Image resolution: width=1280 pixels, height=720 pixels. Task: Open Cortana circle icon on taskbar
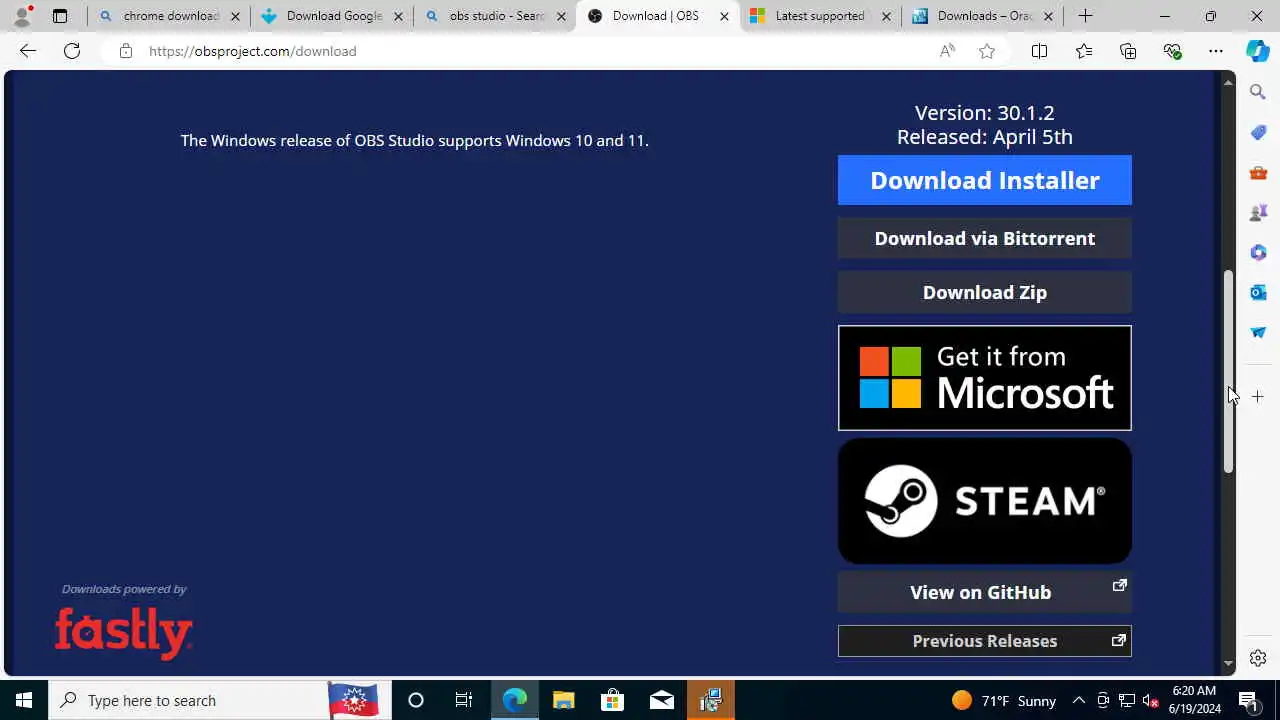pyautogui.click(x=416, y=700)
